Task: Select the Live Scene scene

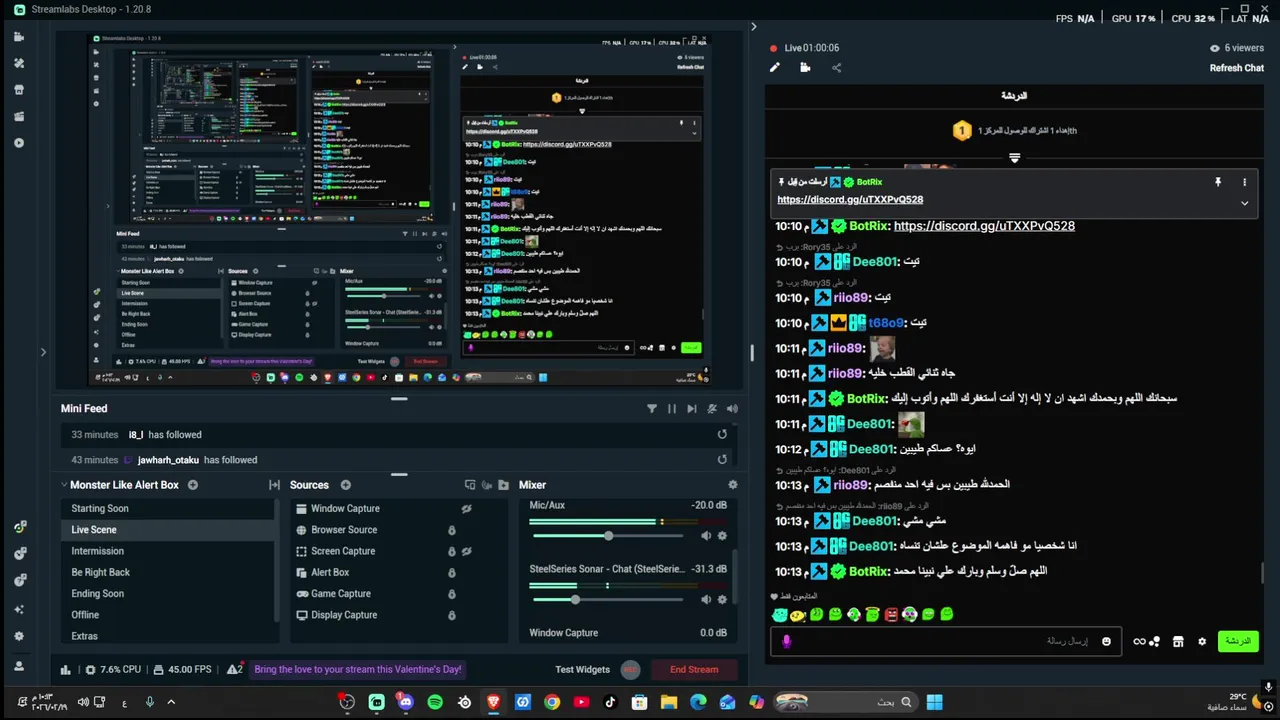Action: pyautogui.click(x=166, y=529)
